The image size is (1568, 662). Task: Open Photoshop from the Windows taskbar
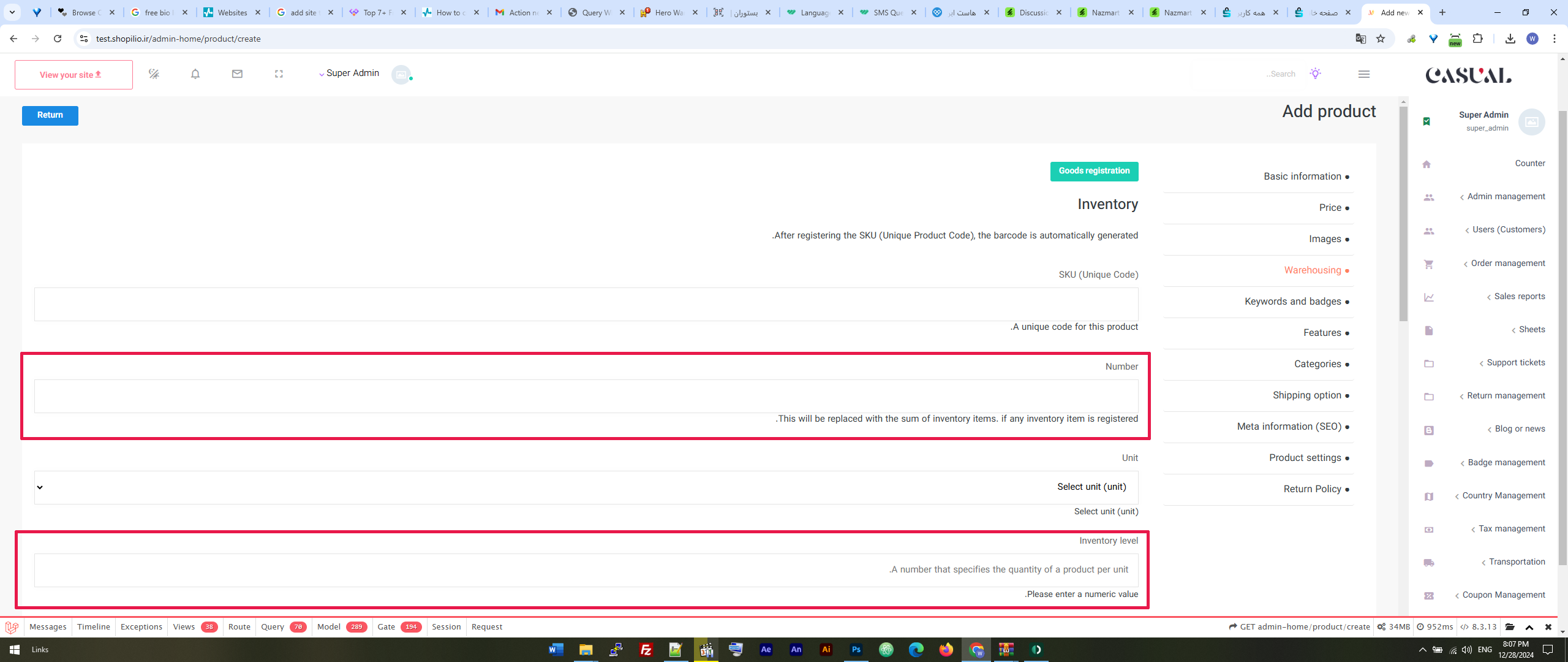pos(856,650)
